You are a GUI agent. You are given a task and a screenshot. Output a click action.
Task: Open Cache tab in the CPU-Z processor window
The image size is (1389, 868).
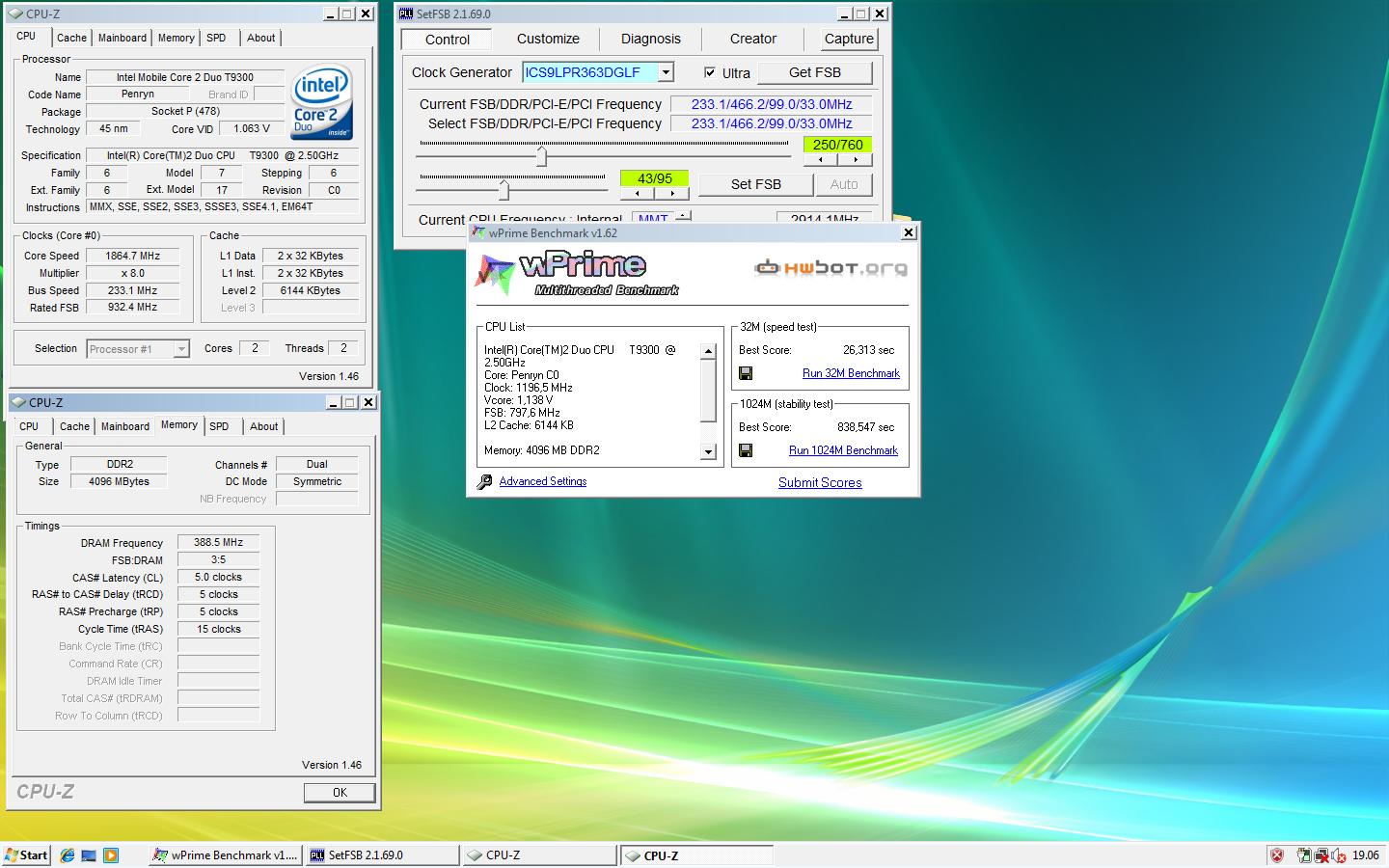pyautogui.click(x=71, y=38)
